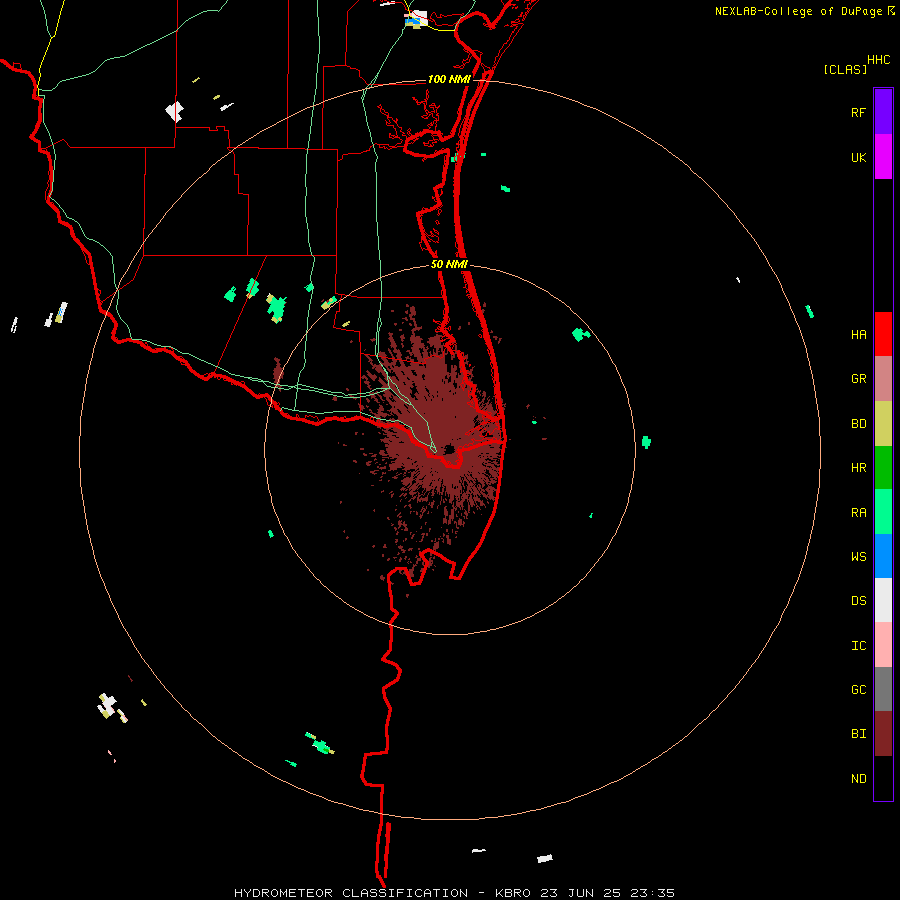The image size is (900, 900).
Task: Click the [CLAS] units label
Action: [x=845, y=69]
